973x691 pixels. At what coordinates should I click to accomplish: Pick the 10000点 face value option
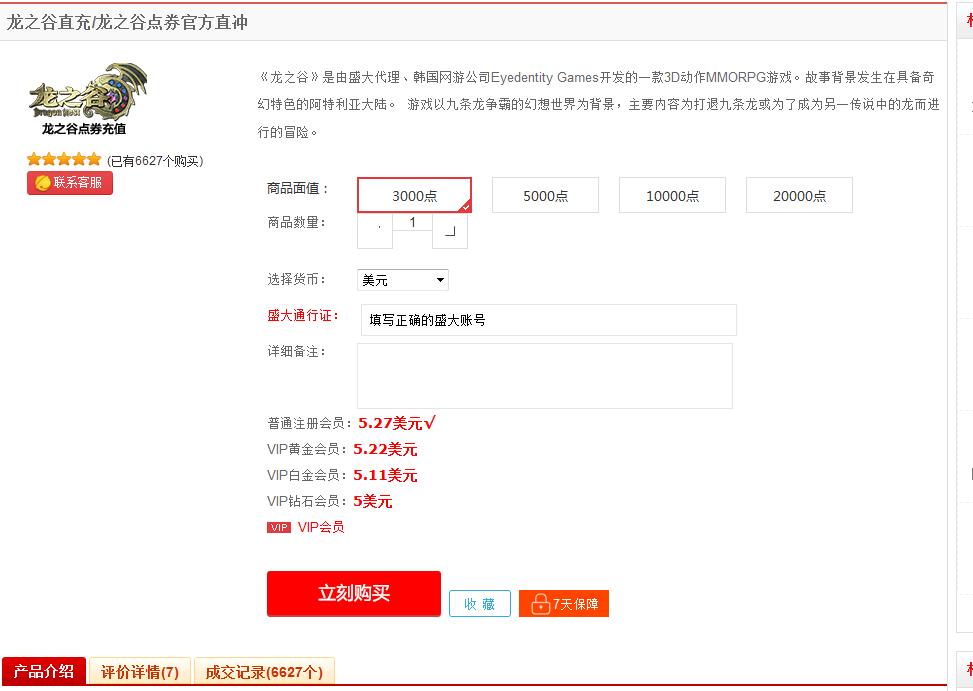(x=672, y=195)
